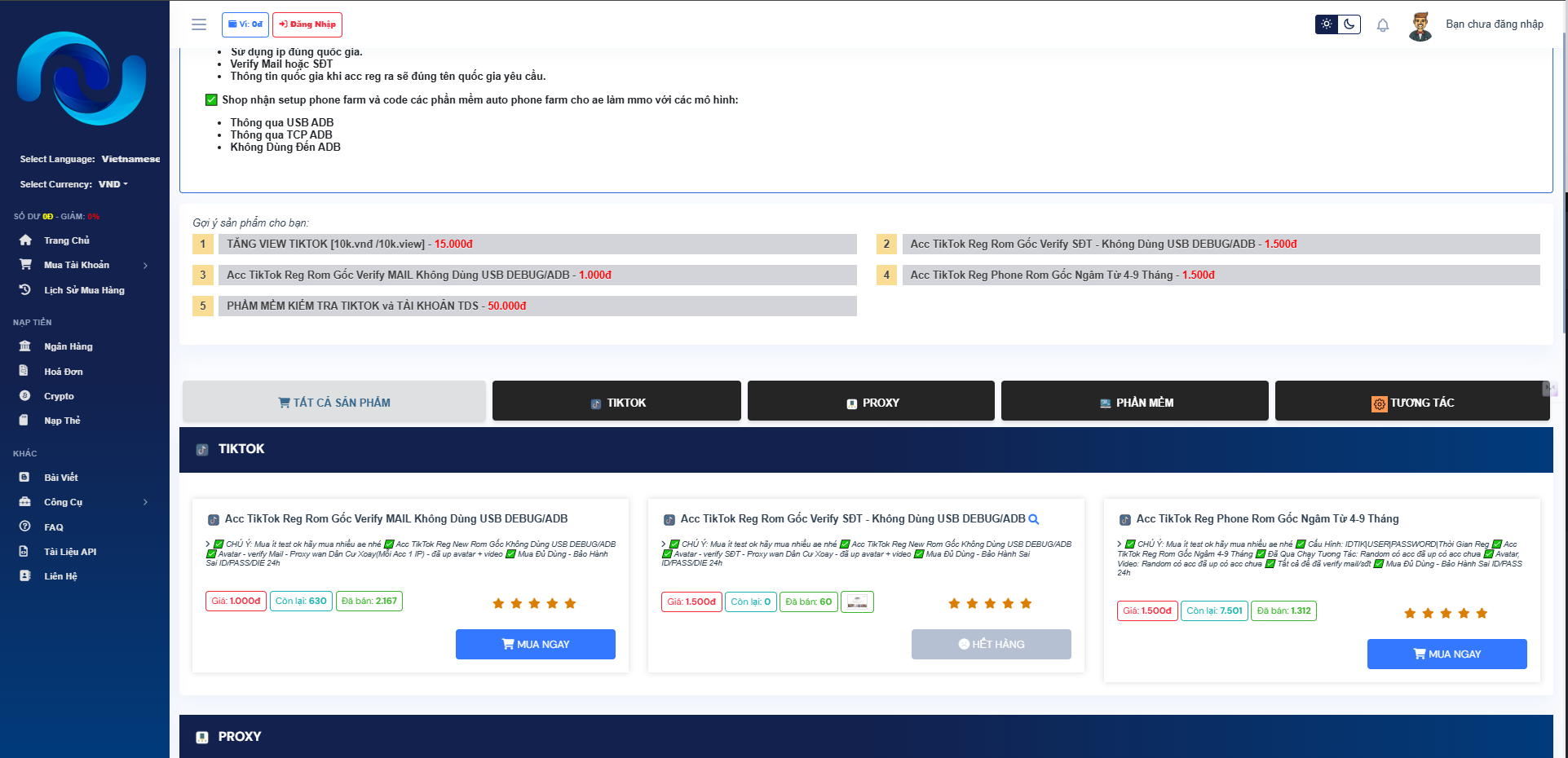Viewport: 1568px width, 758px height.
Task: Select the TẤT CẢ SẢN PHẨM tab
Action: coord(334,401)
